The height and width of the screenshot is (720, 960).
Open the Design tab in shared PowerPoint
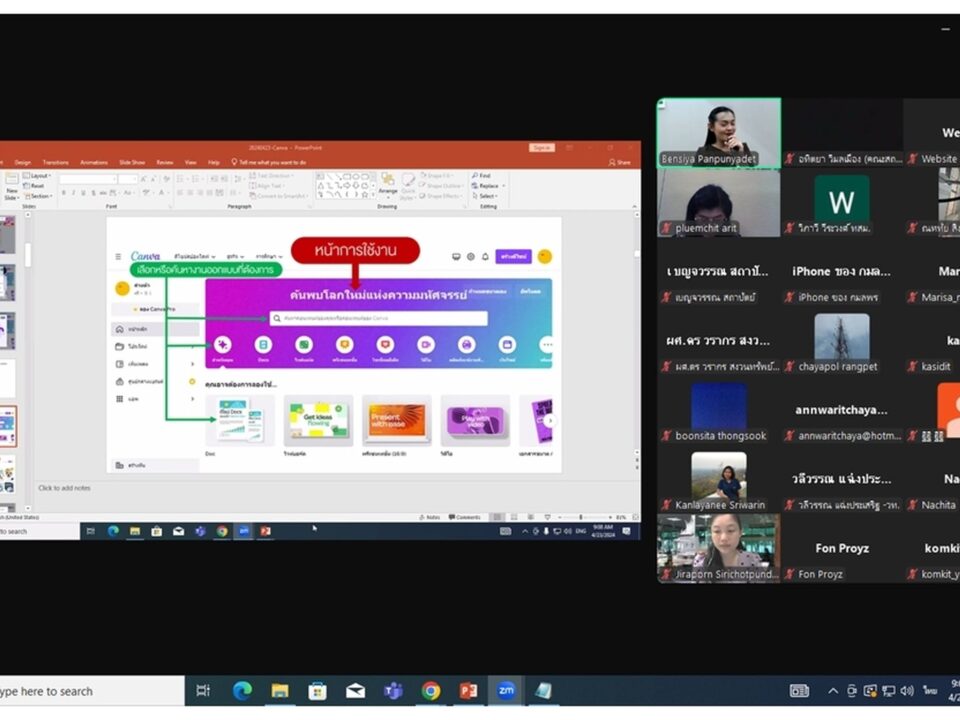tap(23, 162)
